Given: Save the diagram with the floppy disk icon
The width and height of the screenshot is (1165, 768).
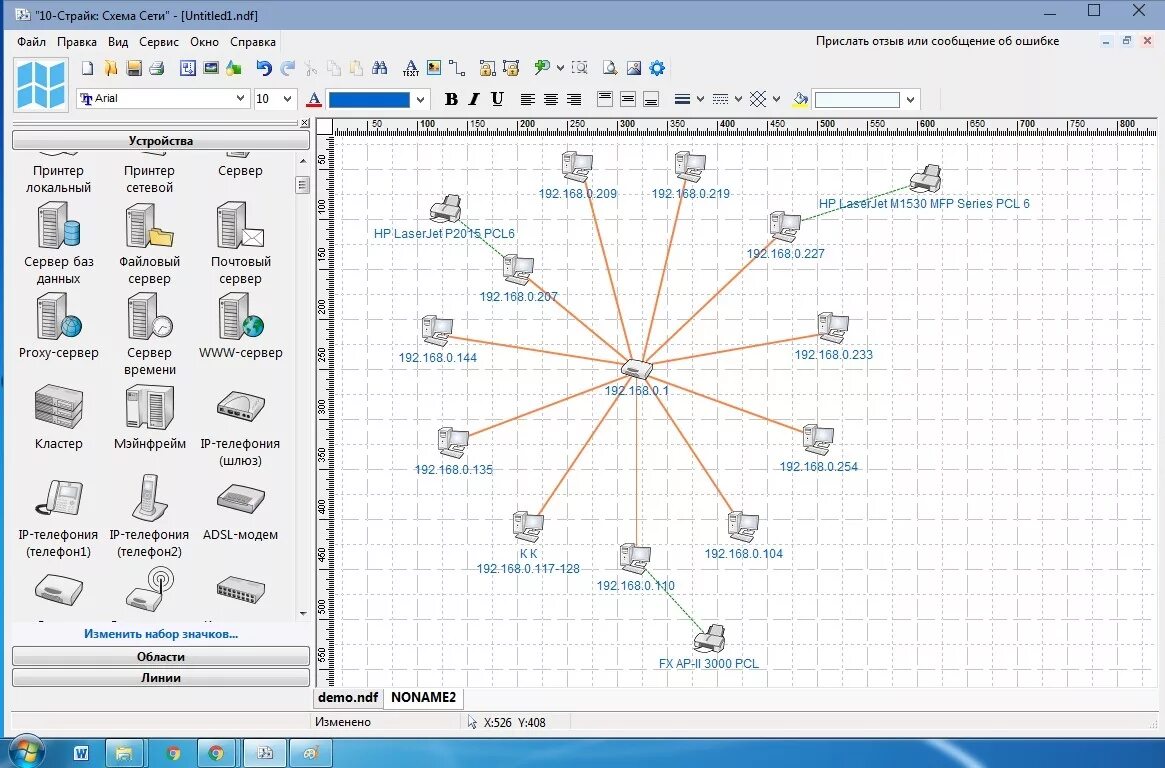Looking at the screenshot, I should 134,68.
